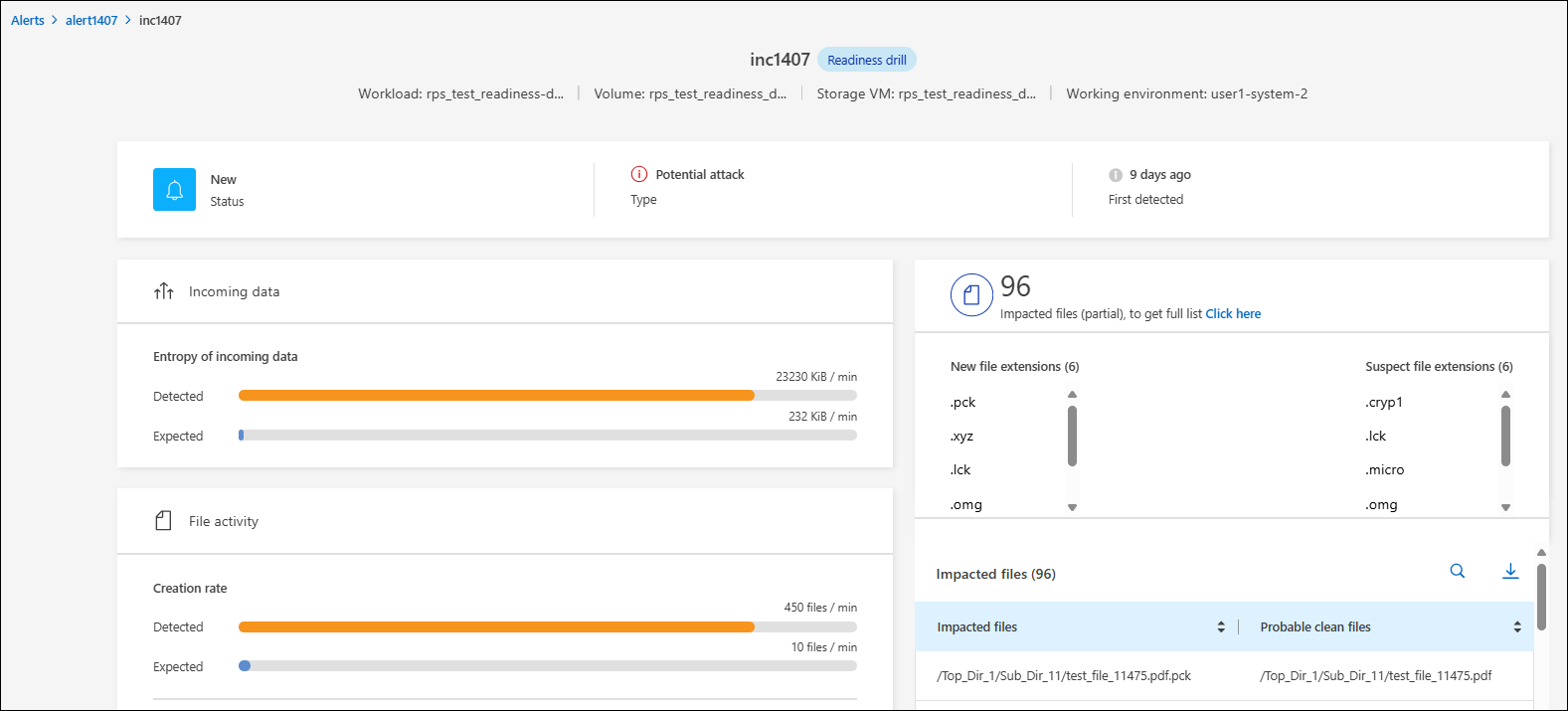Select test_file_11475.pdf.pck impacted file row

tap(1064, 675)
